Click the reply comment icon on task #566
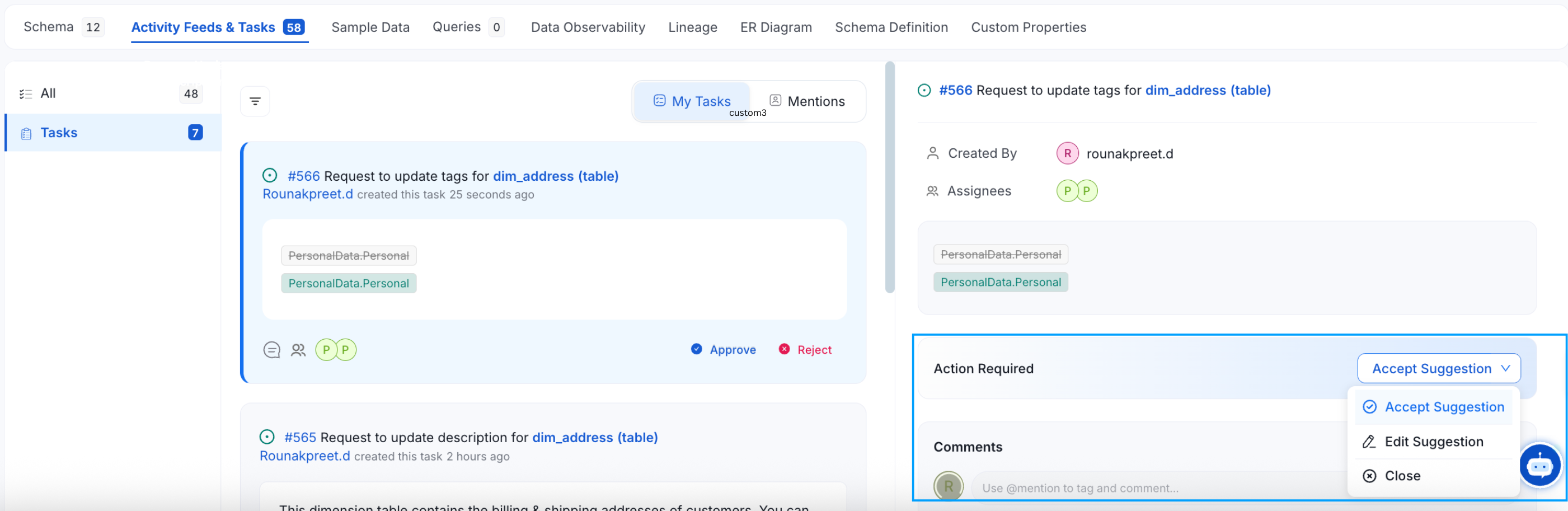 point(271,350)
